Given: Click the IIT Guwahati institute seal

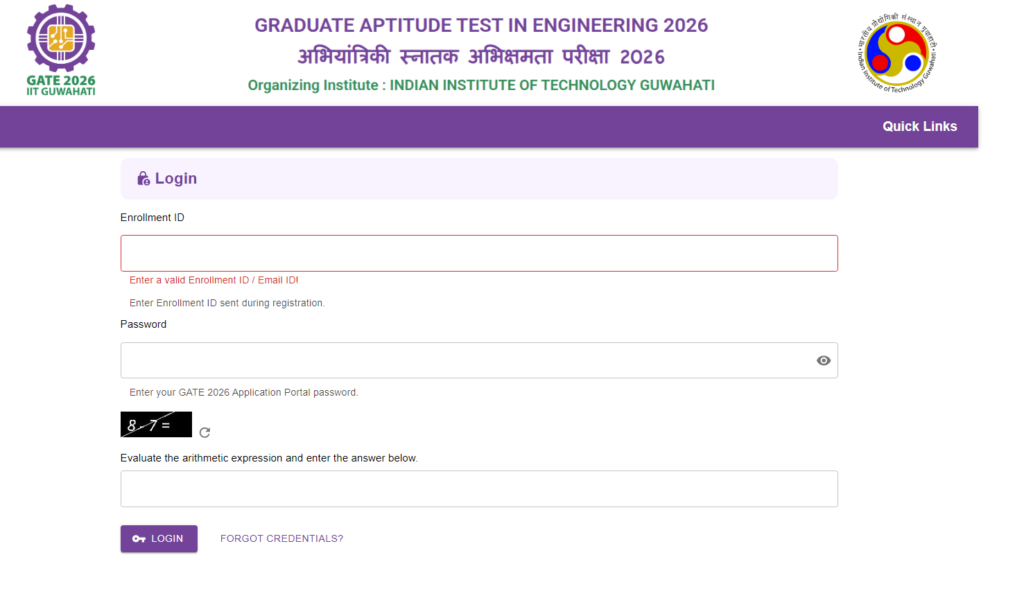Looking at the screenshot, I should (895, 50).
